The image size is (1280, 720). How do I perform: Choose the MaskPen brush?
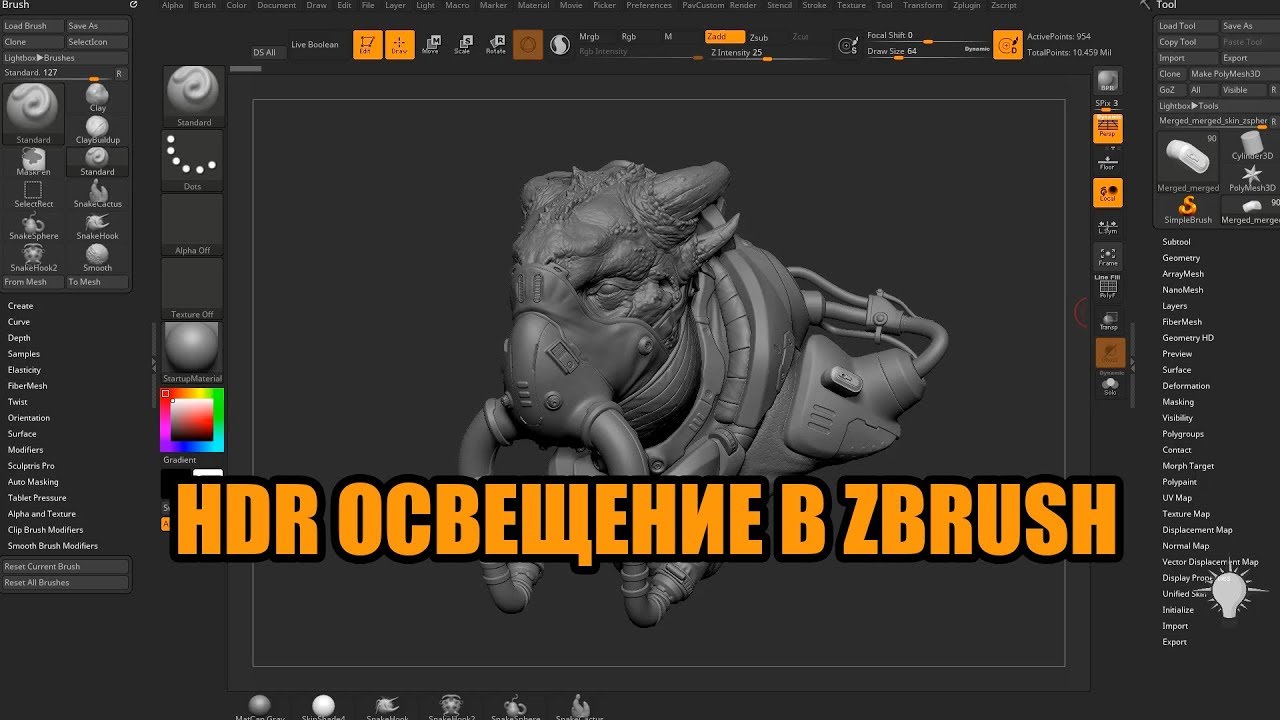33,161
